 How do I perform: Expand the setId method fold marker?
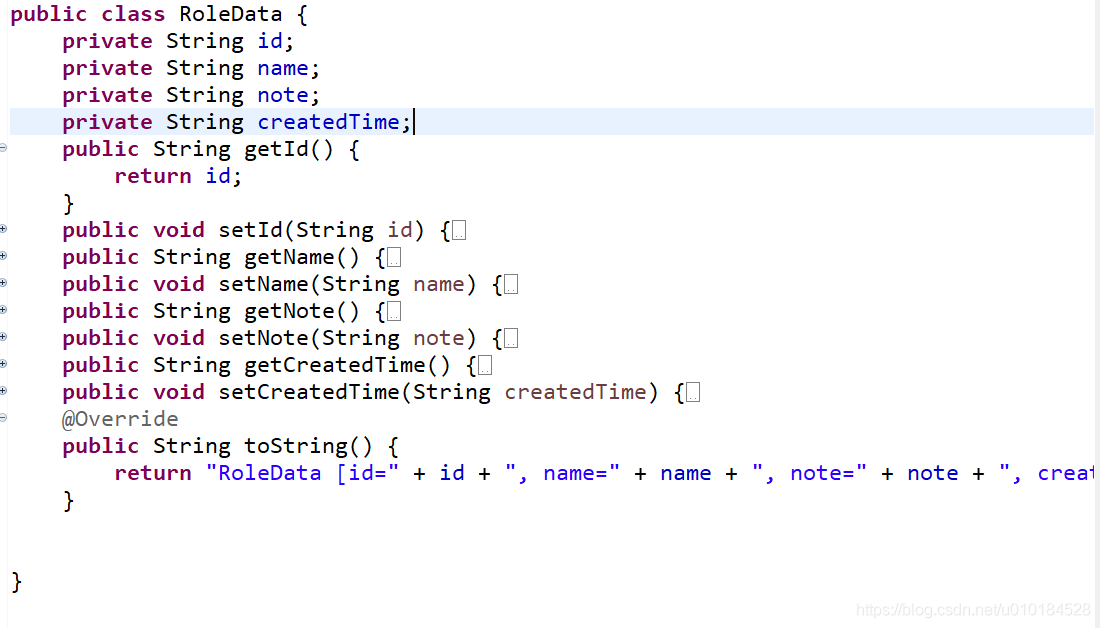point(3,229)
